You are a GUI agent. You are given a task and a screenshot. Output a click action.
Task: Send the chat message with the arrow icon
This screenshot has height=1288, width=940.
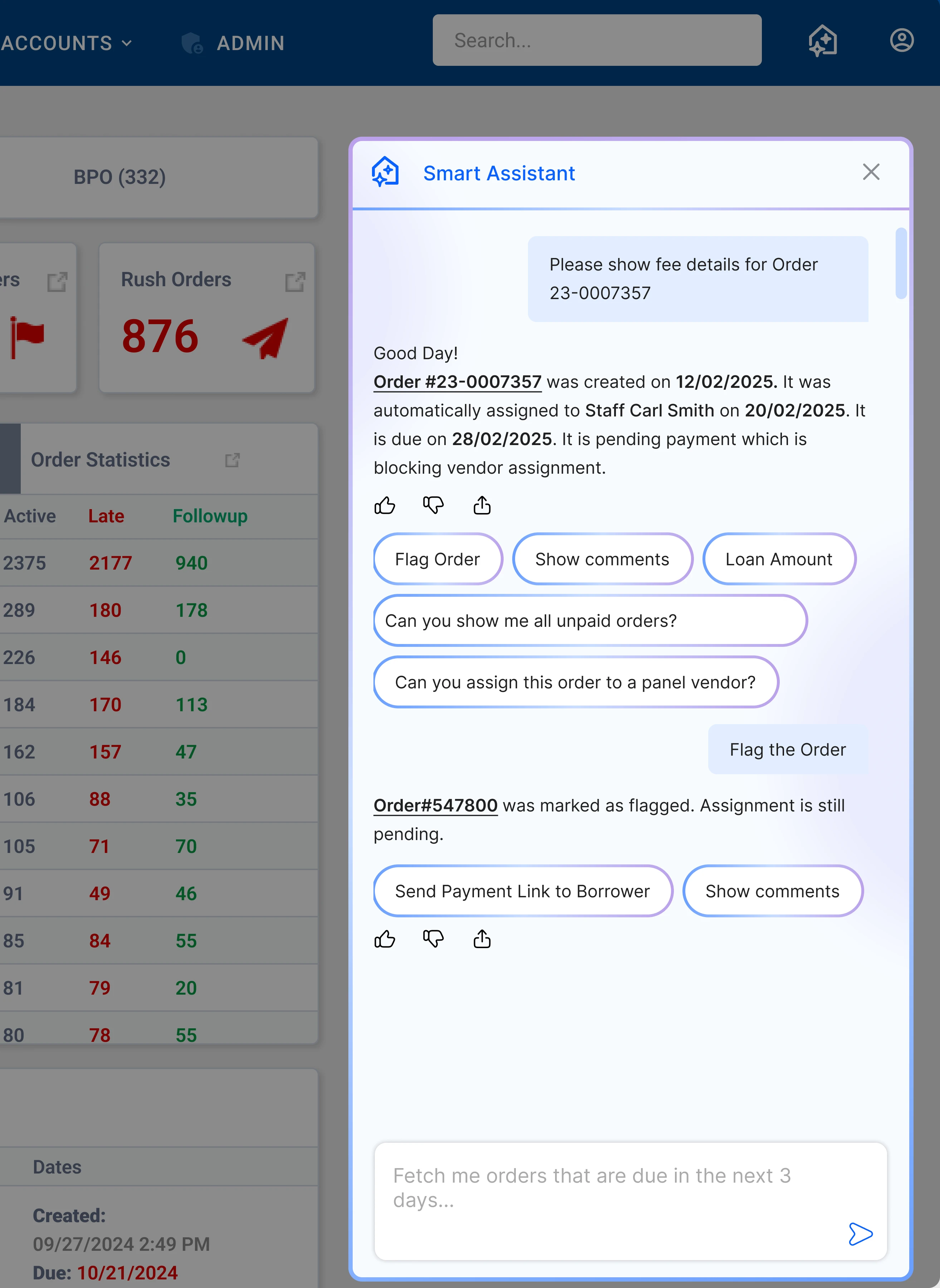click(x=860, y=1234)
